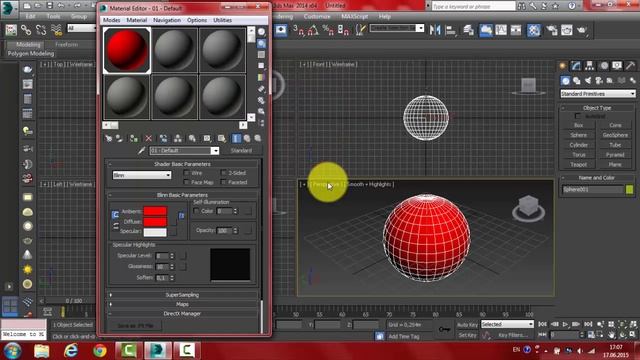Select the Lights category in Create panel
Screen dimensions: 640x360
pos(588,81)
